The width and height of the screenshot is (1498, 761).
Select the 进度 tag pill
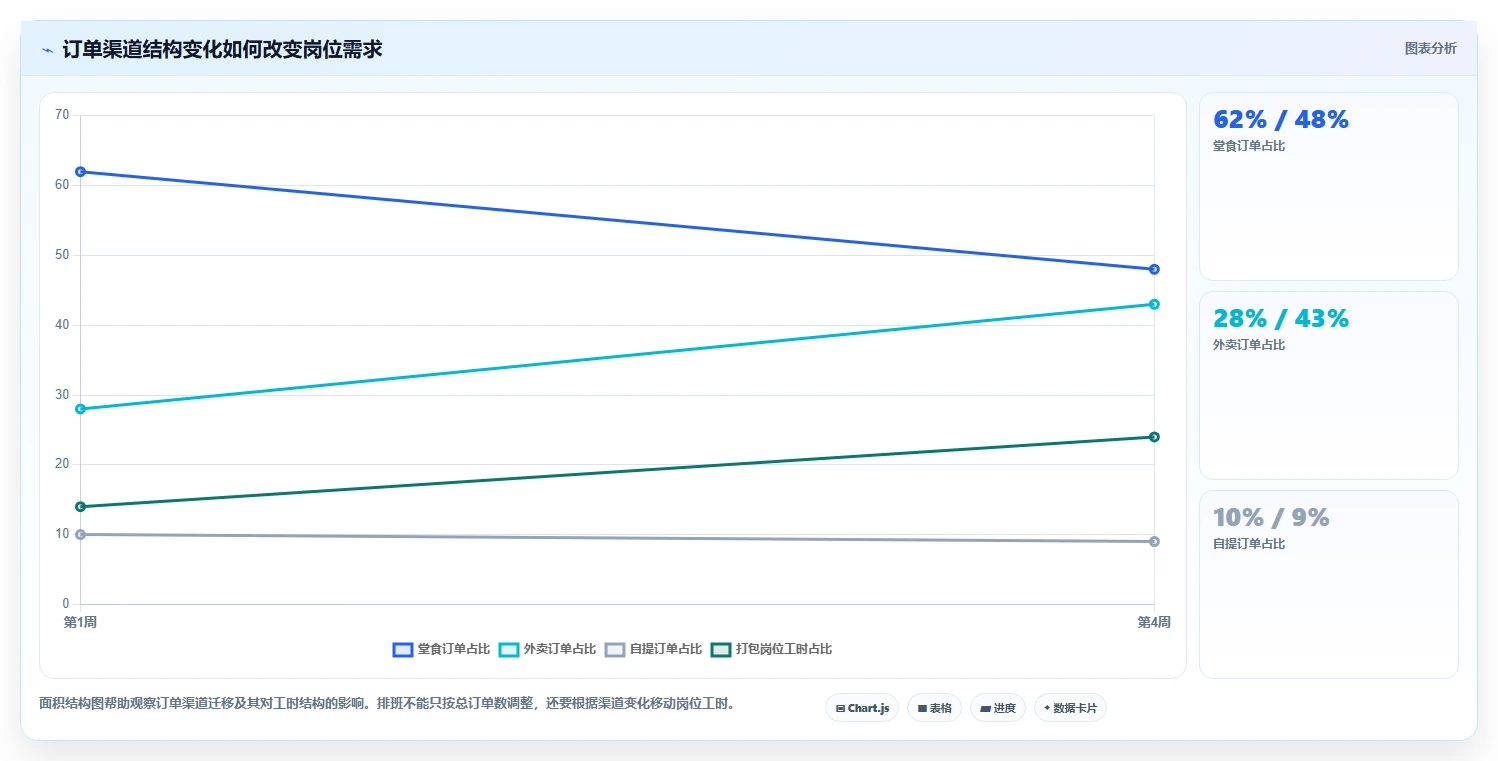[x=998, y=708]
